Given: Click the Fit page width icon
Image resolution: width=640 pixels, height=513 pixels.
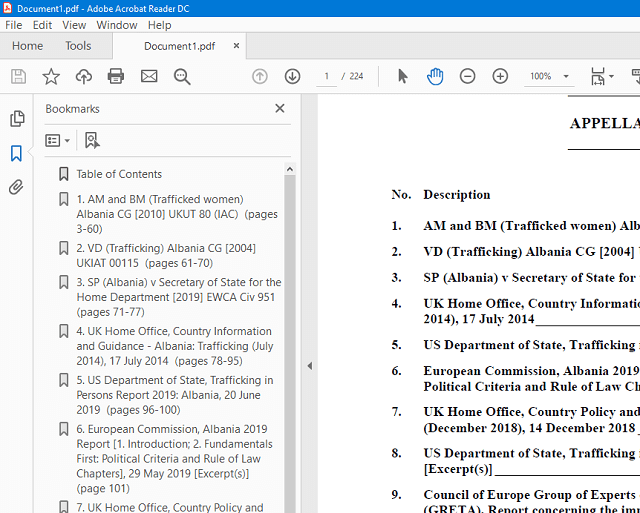Looking at the screenshot, I should [598, 76].
